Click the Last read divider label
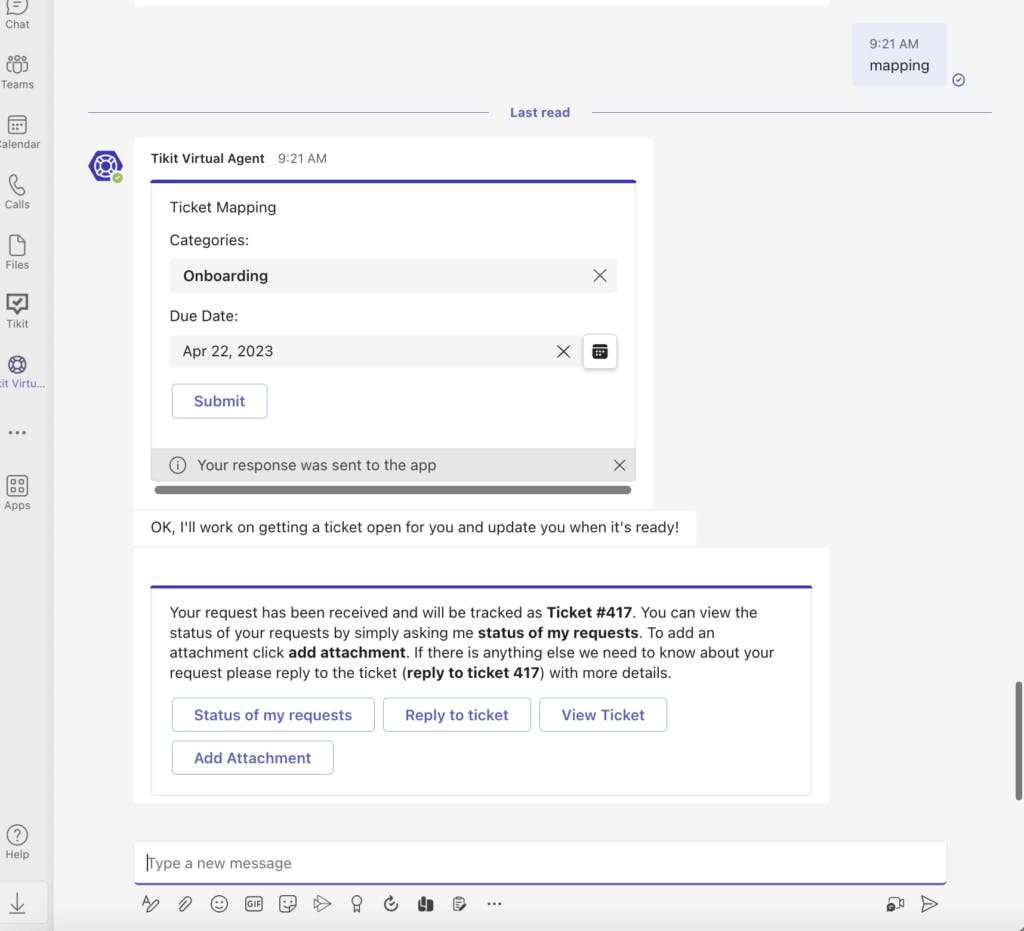Image resolution: width=1024 pixels, height=931 pixels. (x=540, y=112)
